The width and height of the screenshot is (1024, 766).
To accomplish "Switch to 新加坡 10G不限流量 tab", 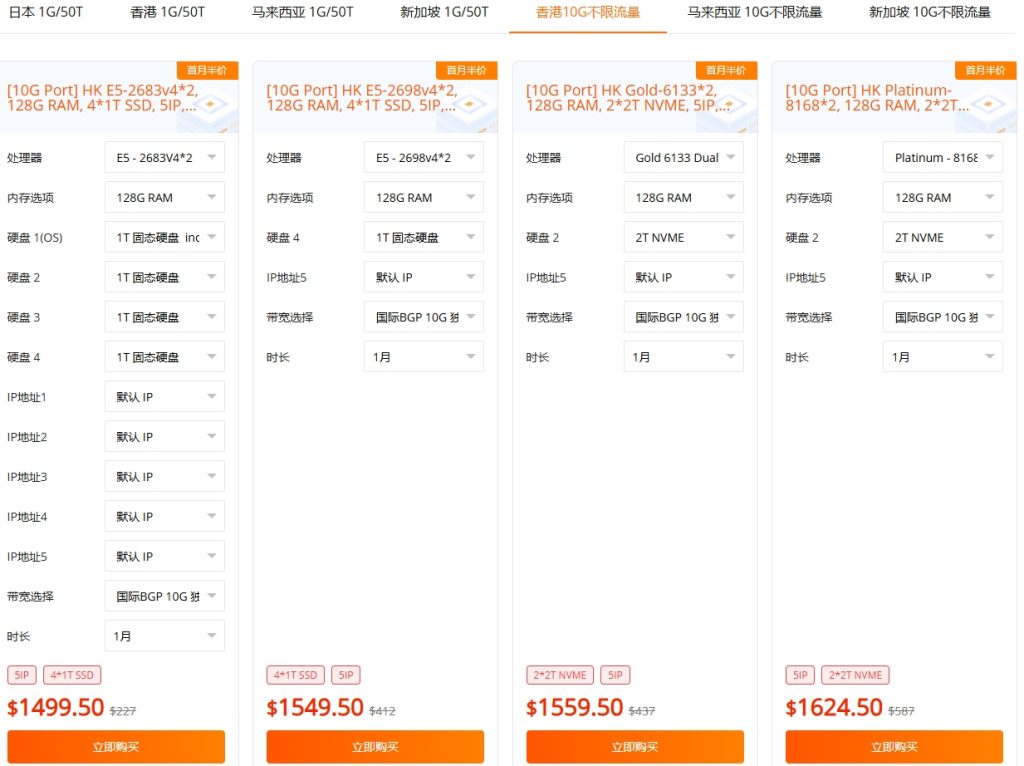I will (x=929, y=13).
